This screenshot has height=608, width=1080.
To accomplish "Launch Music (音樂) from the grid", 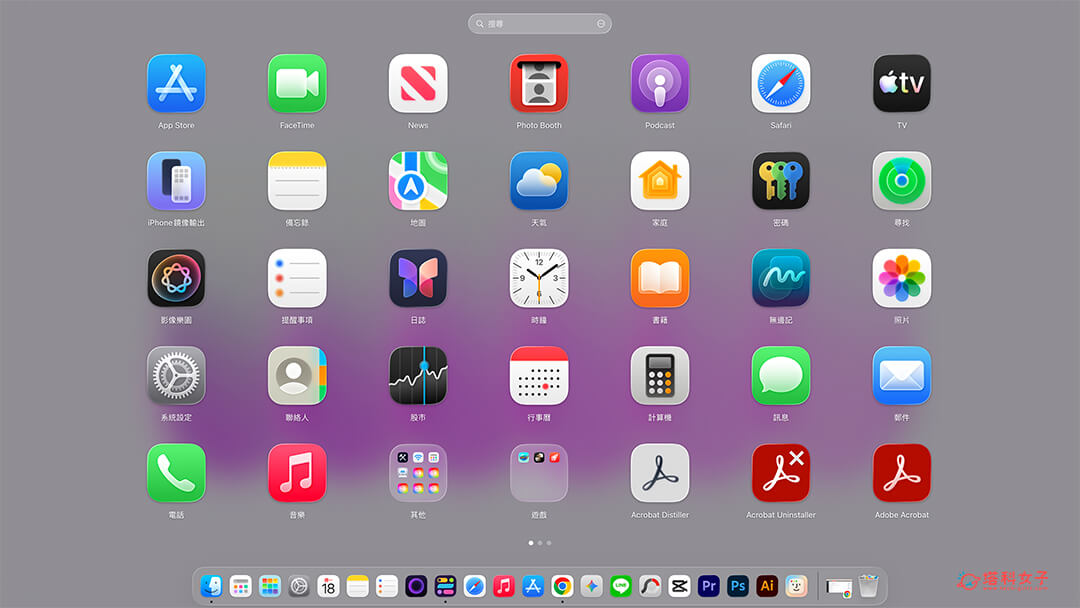I will coord(297,473).
